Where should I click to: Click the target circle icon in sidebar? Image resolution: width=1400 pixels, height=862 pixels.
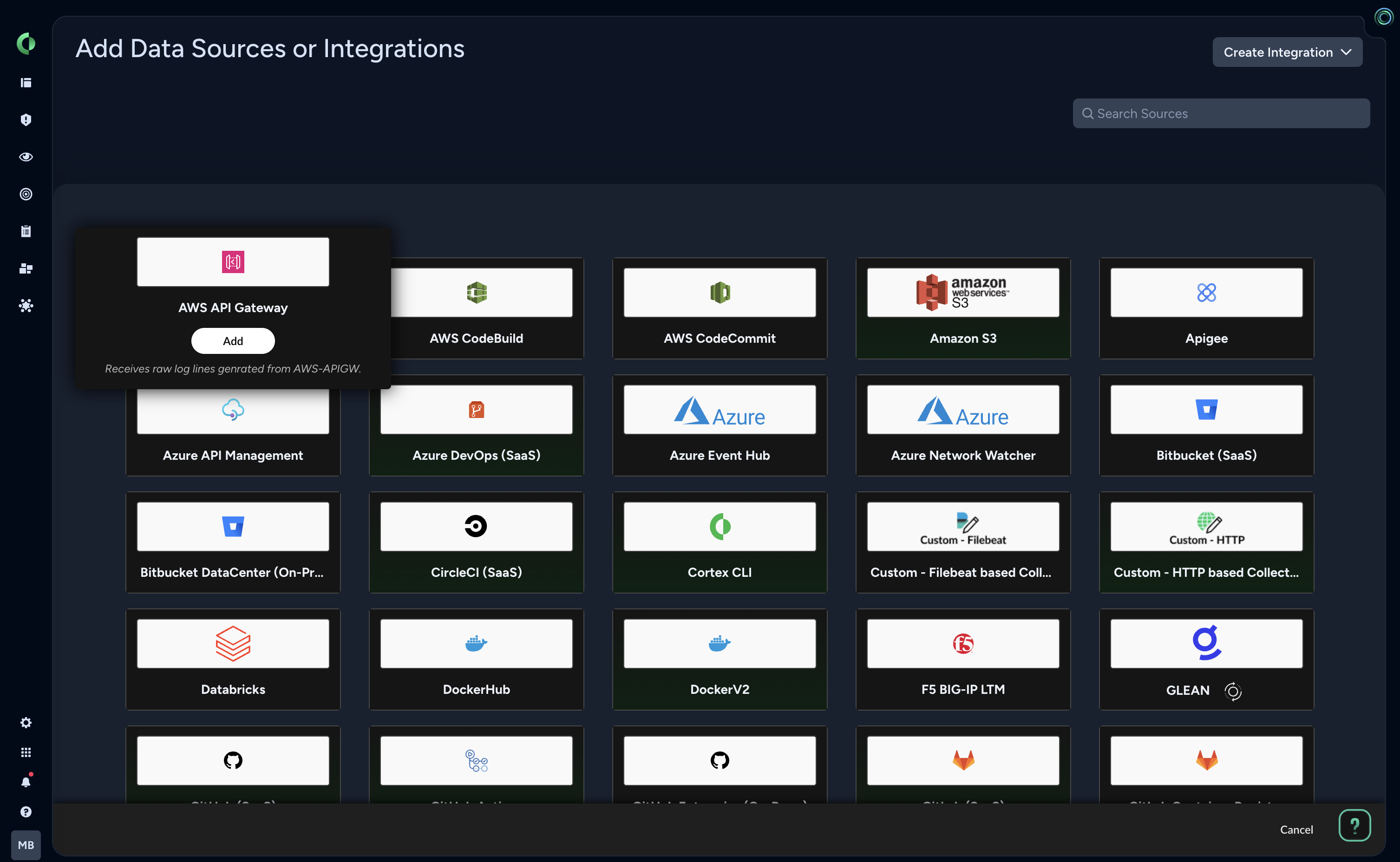pyautogui.click(x=26, y=194)
